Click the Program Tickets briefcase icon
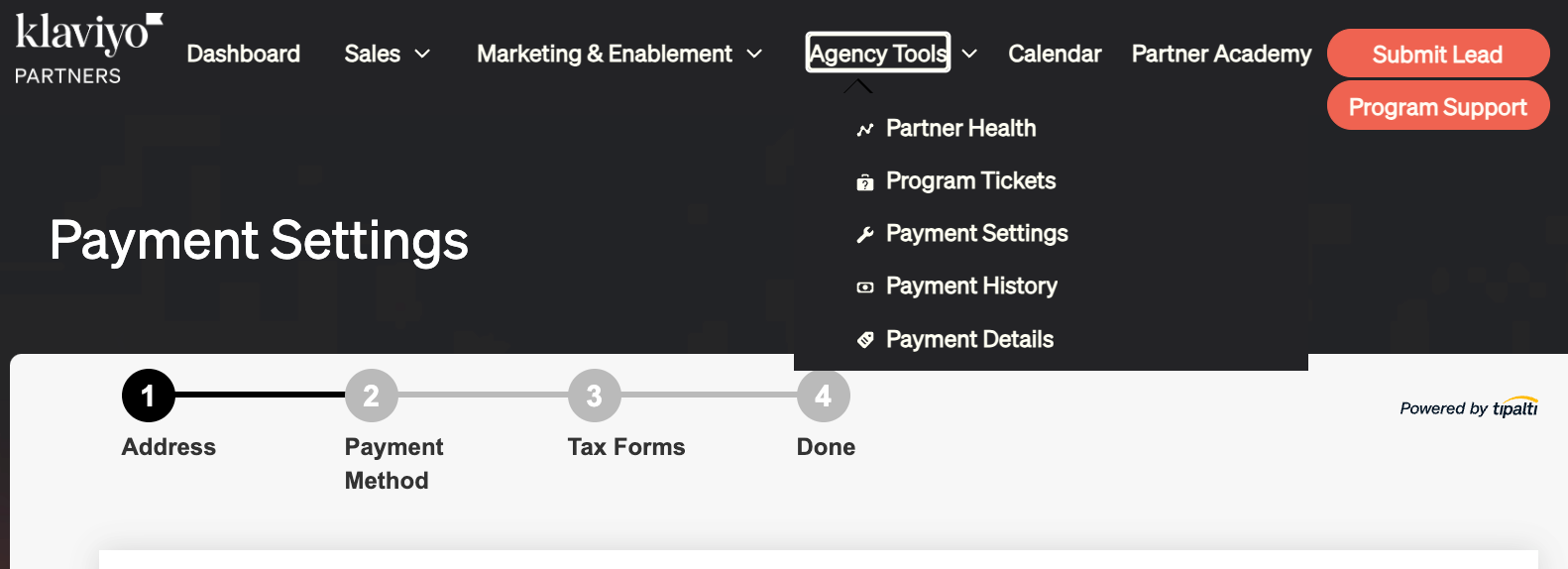This screenshot has height=569, width=1568. [x=865, y=182]
